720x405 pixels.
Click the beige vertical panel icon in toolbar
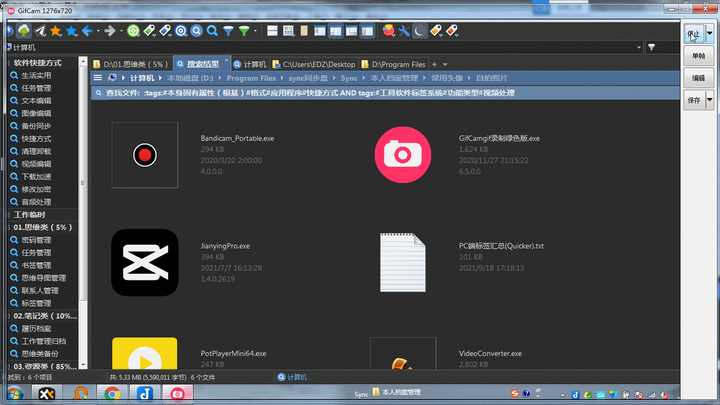click(x=304, y=31)
